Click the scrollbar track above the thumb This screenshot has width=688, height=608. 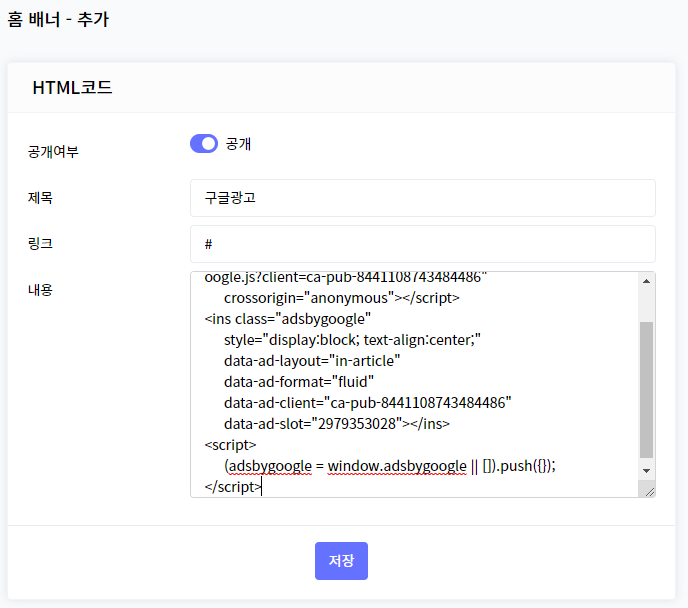pyautogui.click(x=646, y=304)
